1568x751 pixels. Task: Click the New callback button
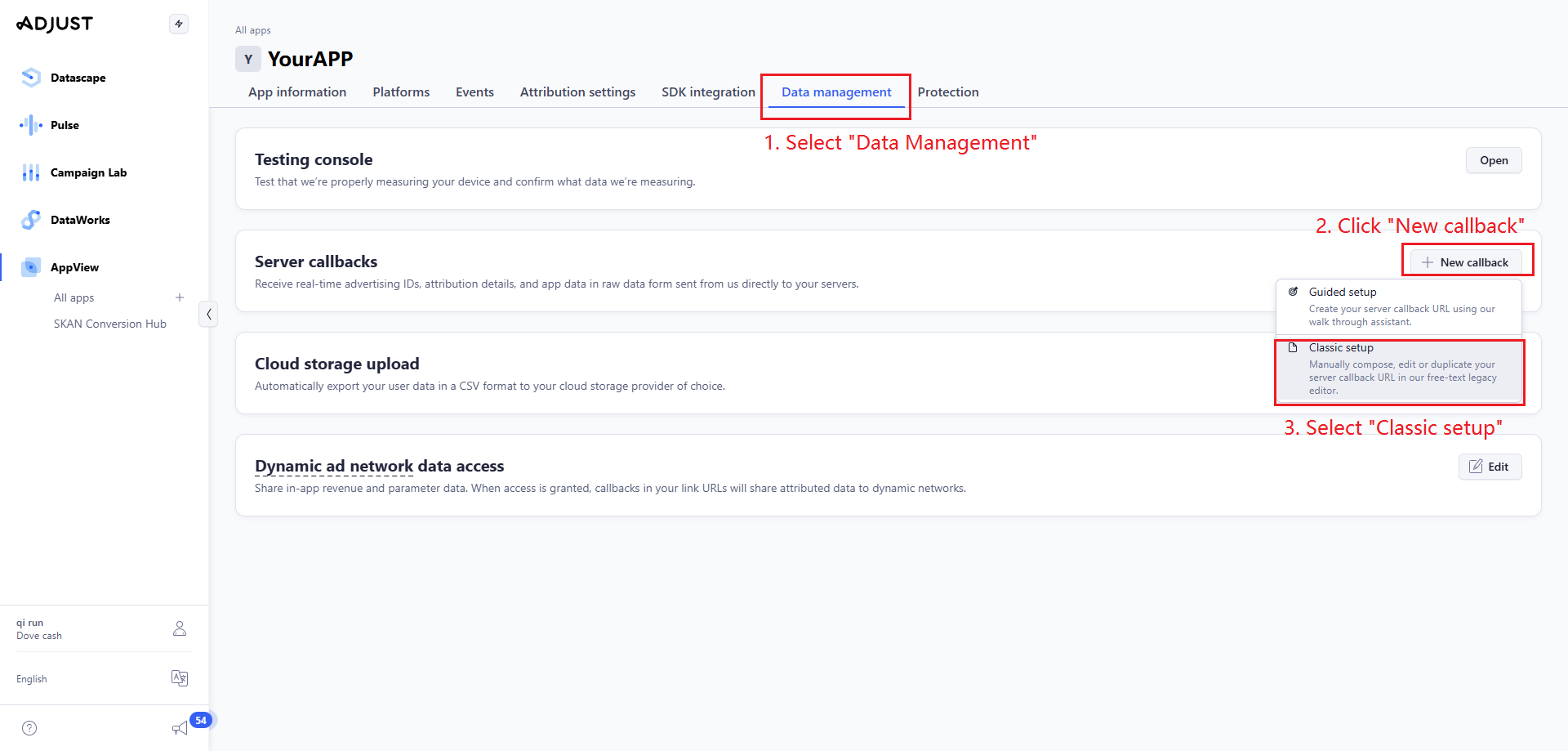pyautogui.click(x=1466, y=262)
